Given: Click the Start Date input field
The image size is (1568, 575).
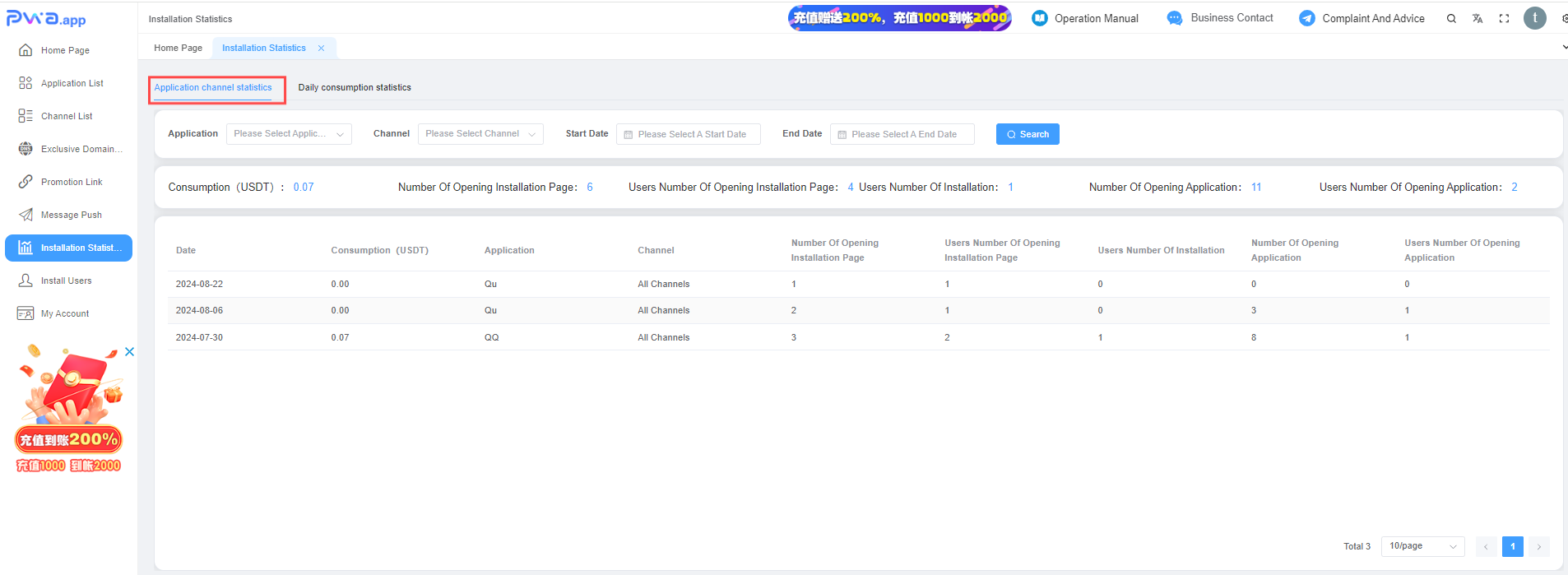Looking at the screenshot, I should [689, 134].
